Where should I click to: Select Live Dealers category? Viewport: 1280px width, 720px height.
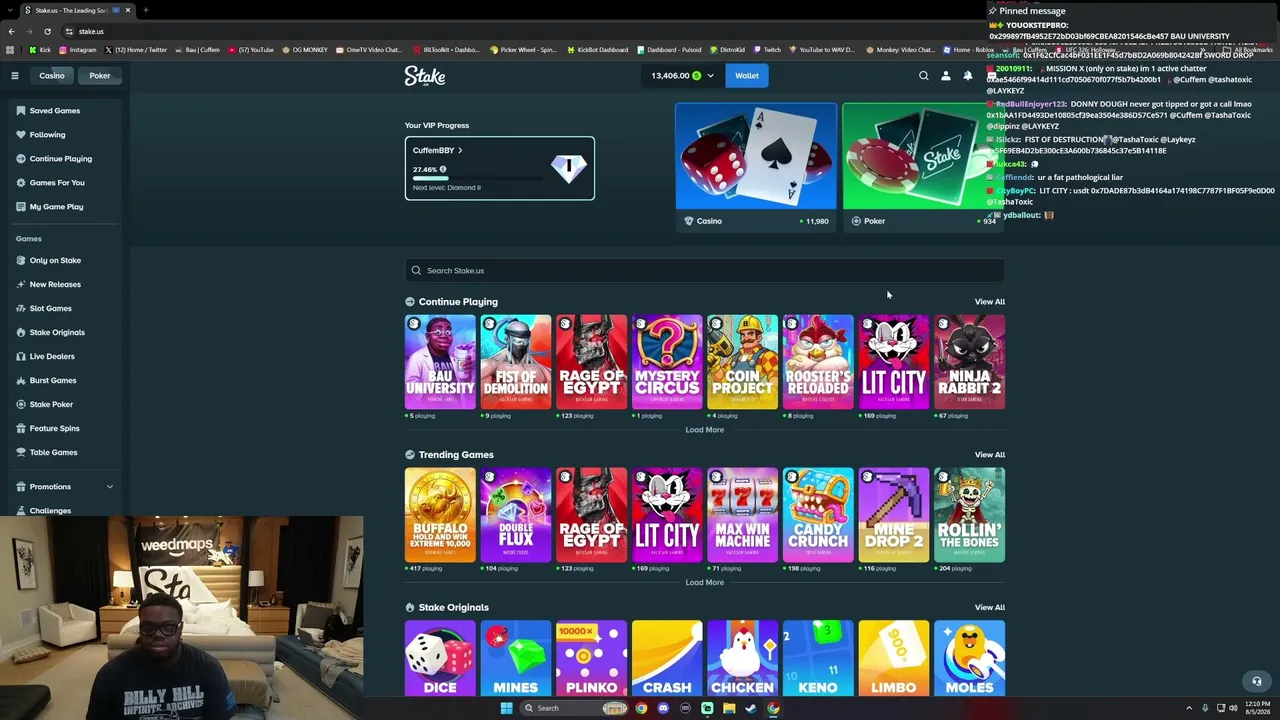pos(65,357)
